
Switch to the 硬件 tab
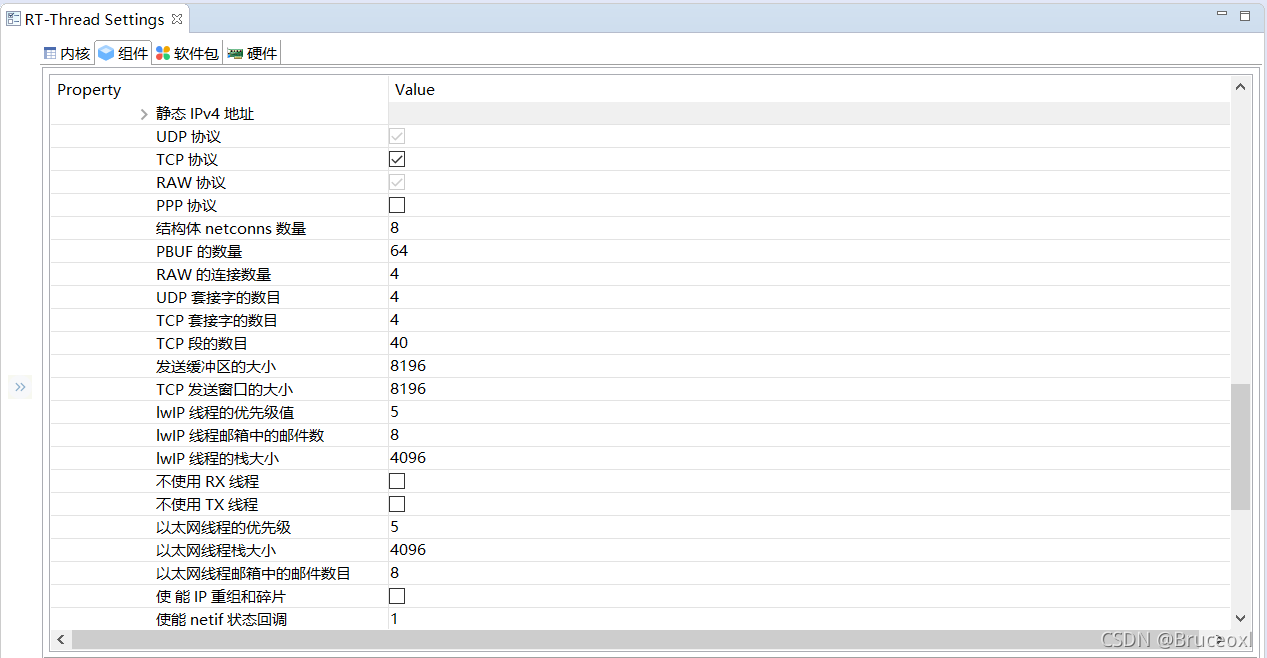252,53
